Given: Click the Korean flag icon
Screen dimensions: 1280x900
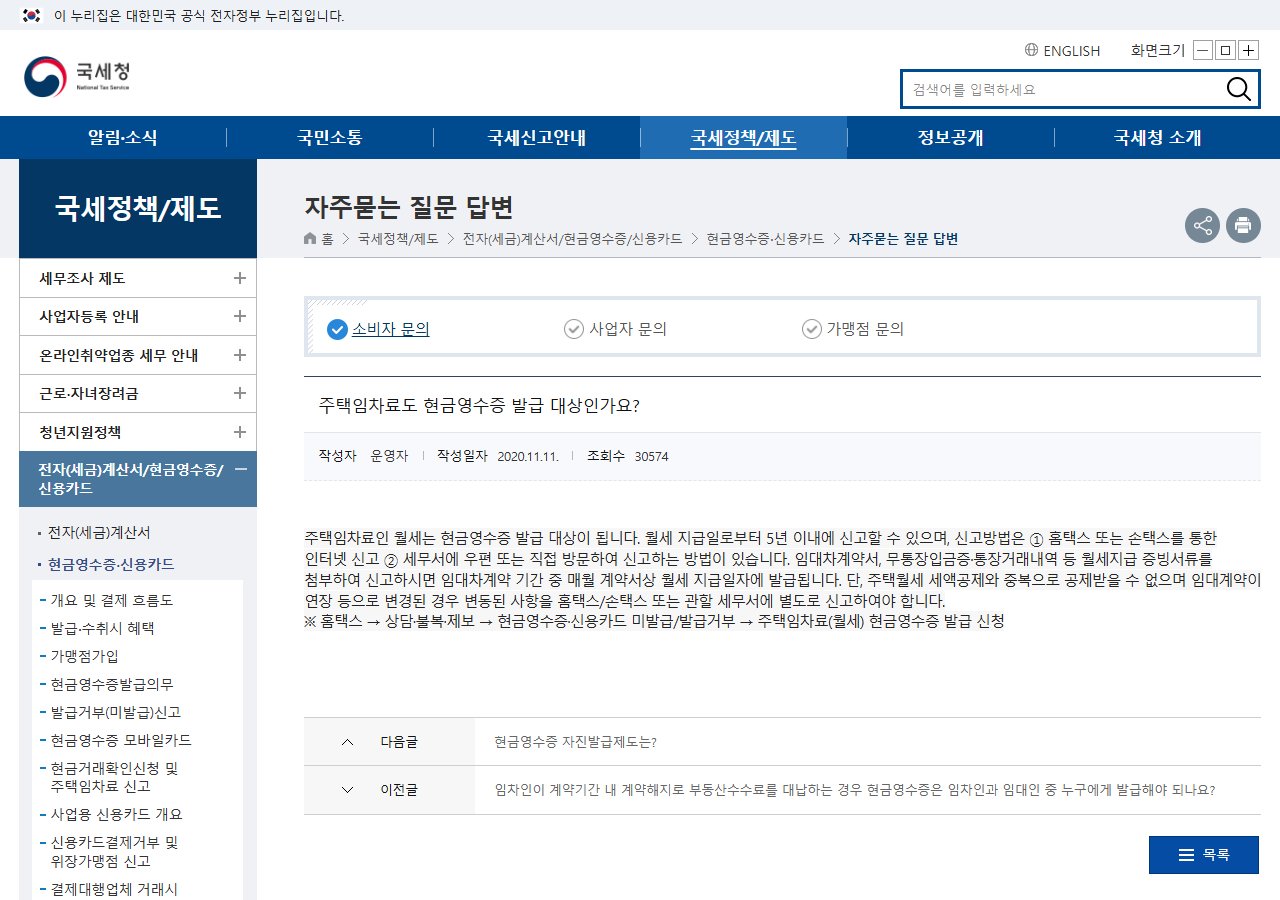Looking at the screenshot, I should click(x=32, y=15).
